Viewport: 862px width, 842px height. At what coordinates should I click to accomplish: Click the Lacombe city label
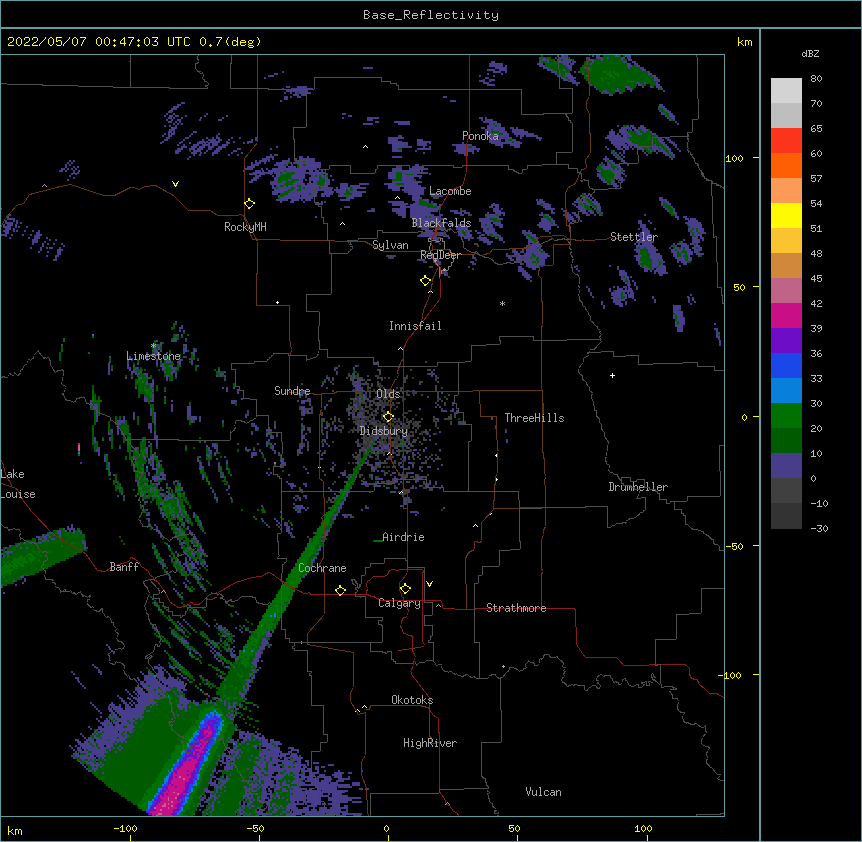click(x=450, y=191)
